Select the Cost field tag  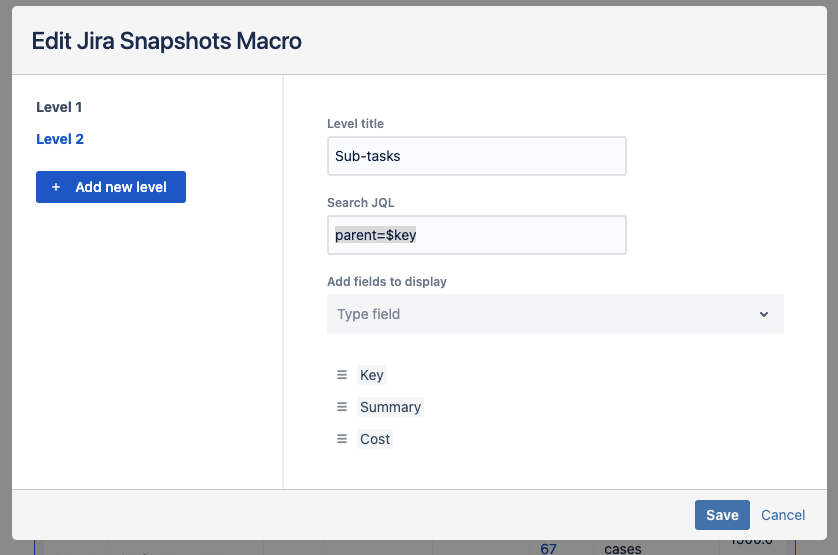pos(375,439)
